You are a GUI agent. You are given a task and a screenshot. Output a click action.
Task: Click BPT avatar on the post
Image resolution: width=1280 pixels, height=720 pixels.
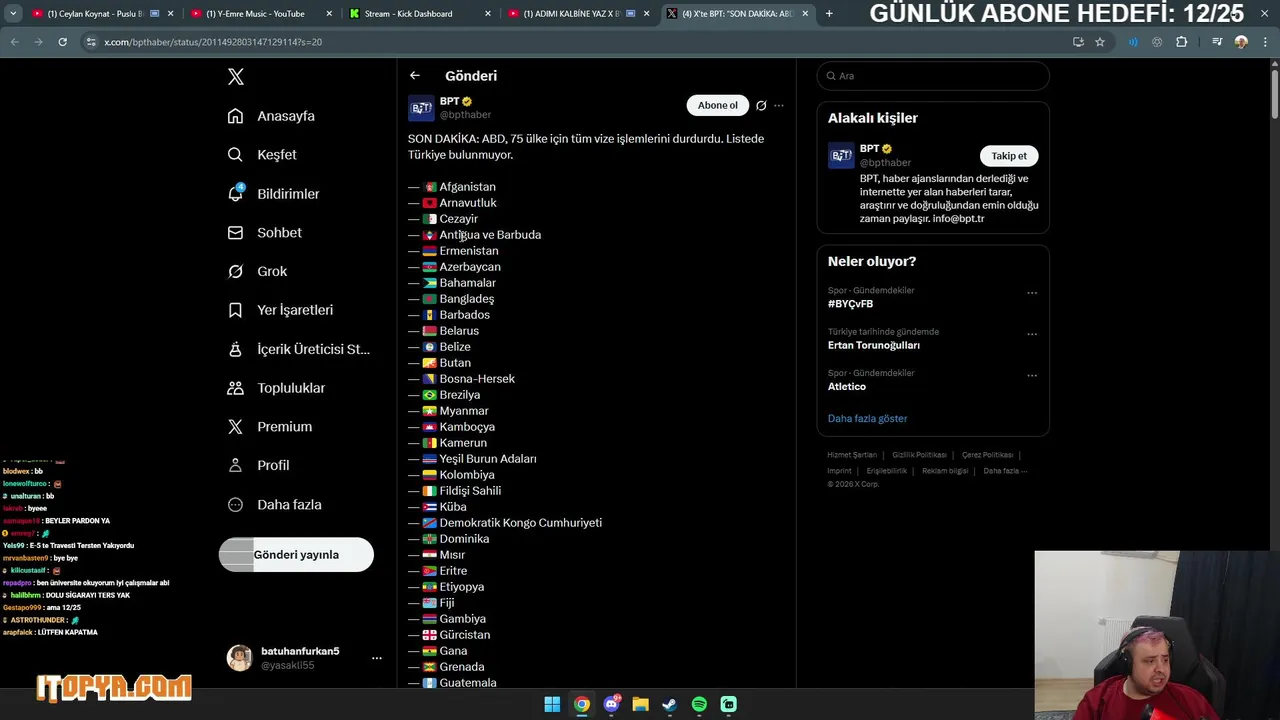tap(421, 108)
